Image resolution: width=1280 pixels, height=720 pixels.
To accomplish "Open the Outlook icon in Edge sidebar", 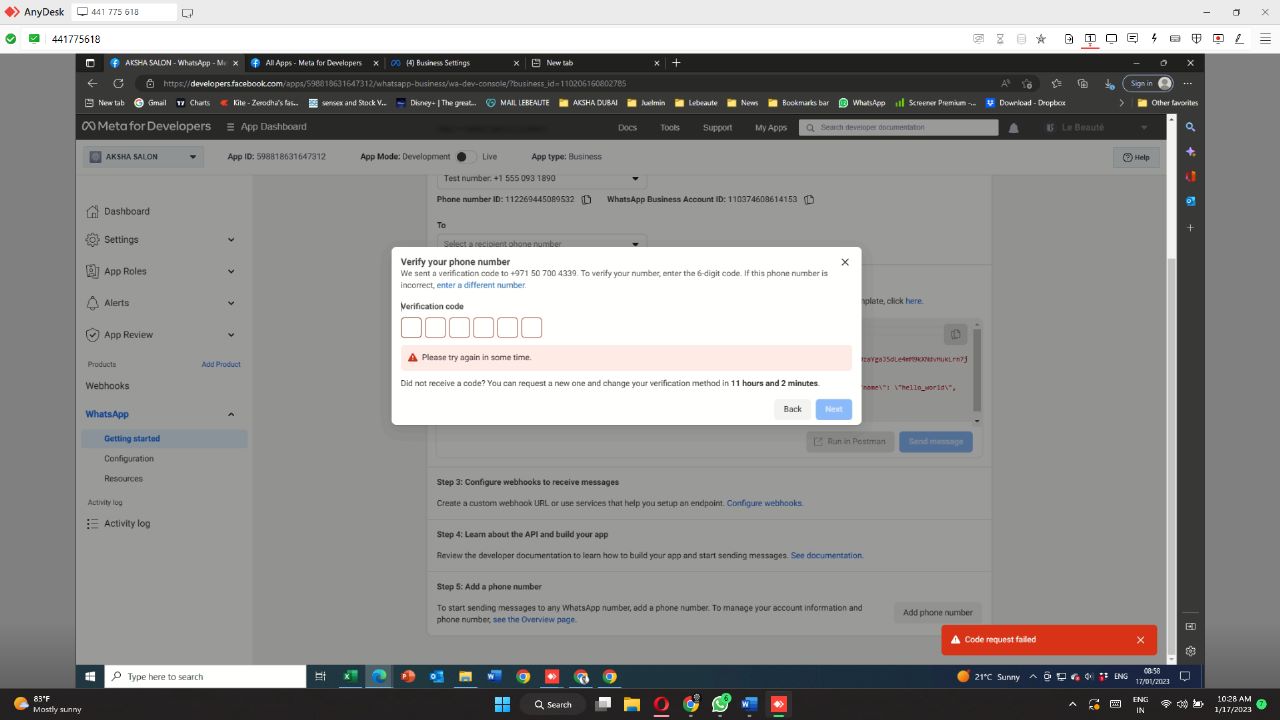I will (1190, 201).
